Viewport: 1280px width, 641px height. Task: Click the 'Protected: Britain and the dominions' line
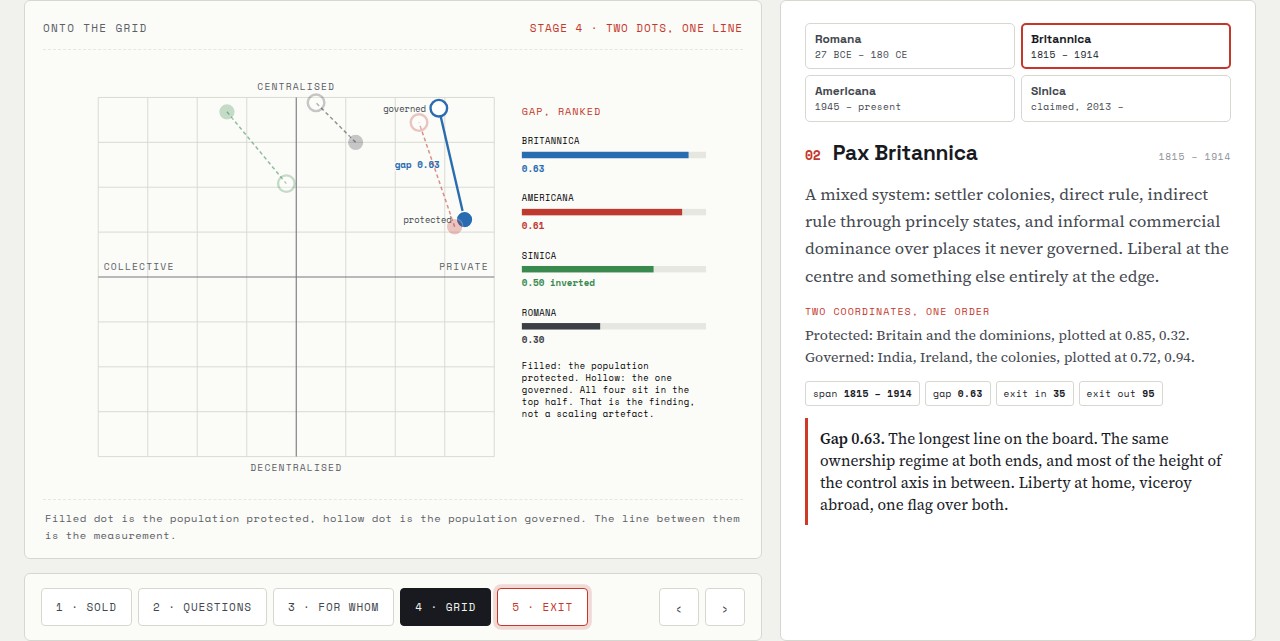coord(997,335)
